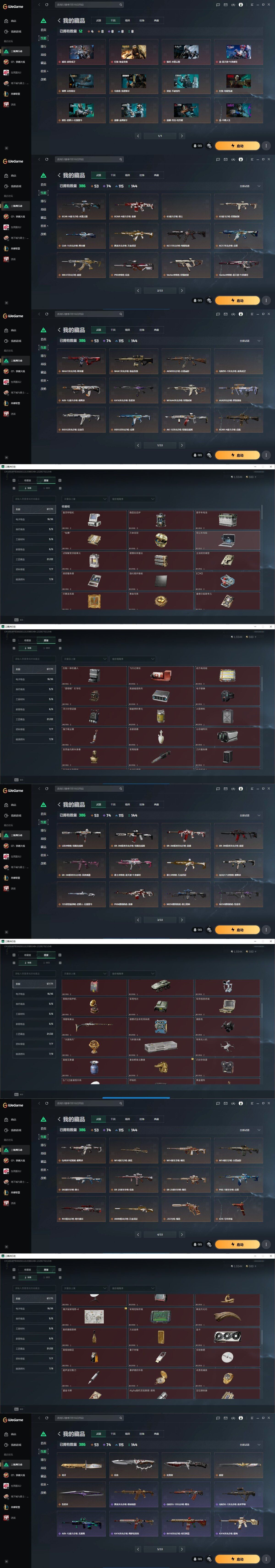Expand second filter dropdown above the 收藏馆 heading
Image resolution: width=275 pixels, height=1568 pixels.
point(133,499)
